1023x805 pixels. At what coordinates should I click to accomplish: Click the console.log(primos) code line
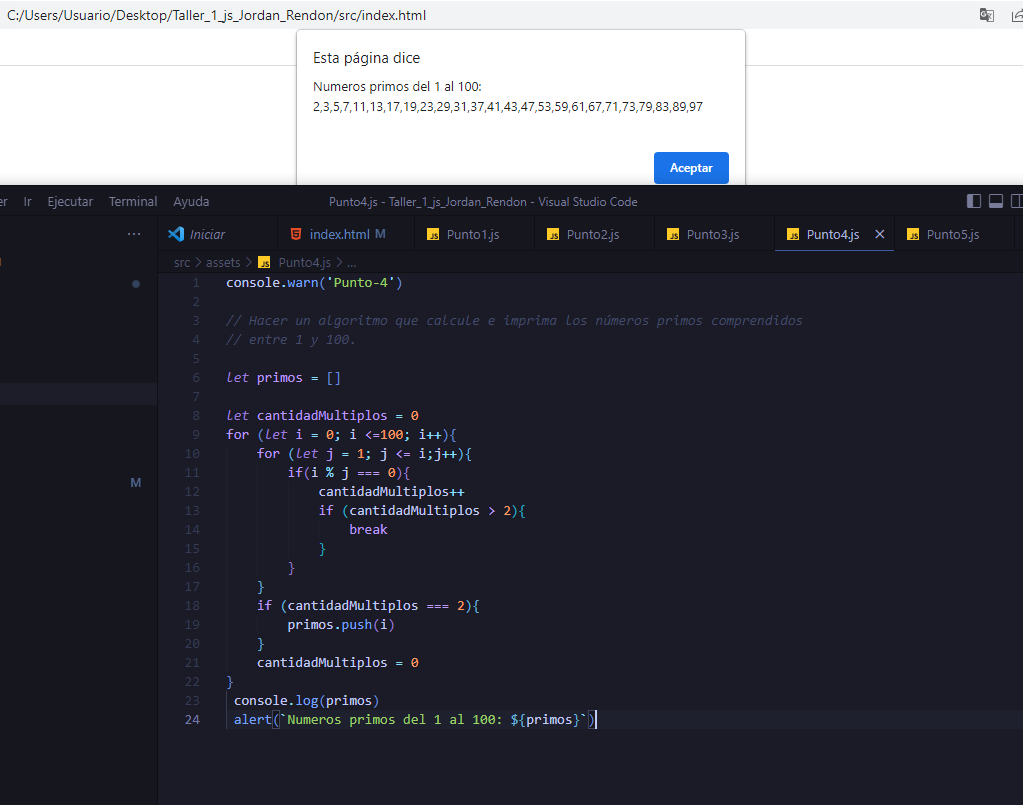306,701
